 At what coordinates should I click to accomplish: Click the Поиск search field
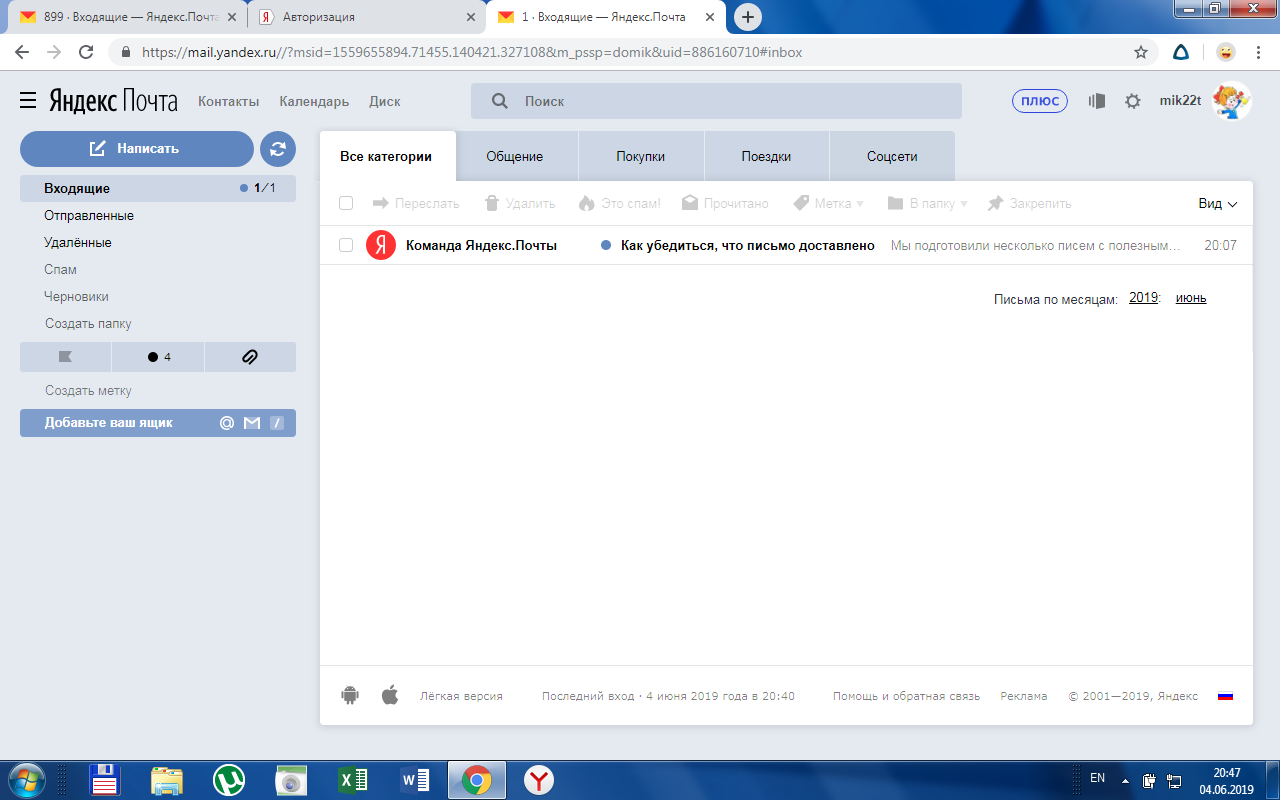[716, 101]
